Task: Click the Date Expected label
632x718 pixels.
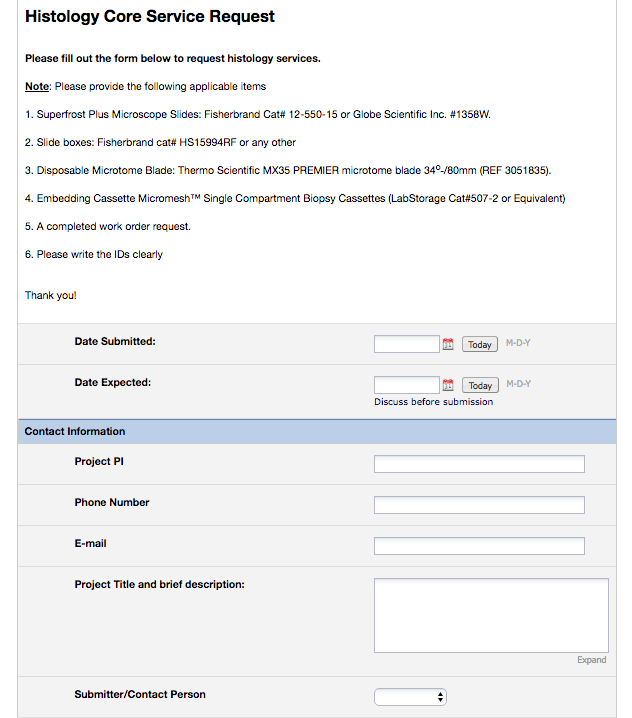Action: click(x=113, y=383)
